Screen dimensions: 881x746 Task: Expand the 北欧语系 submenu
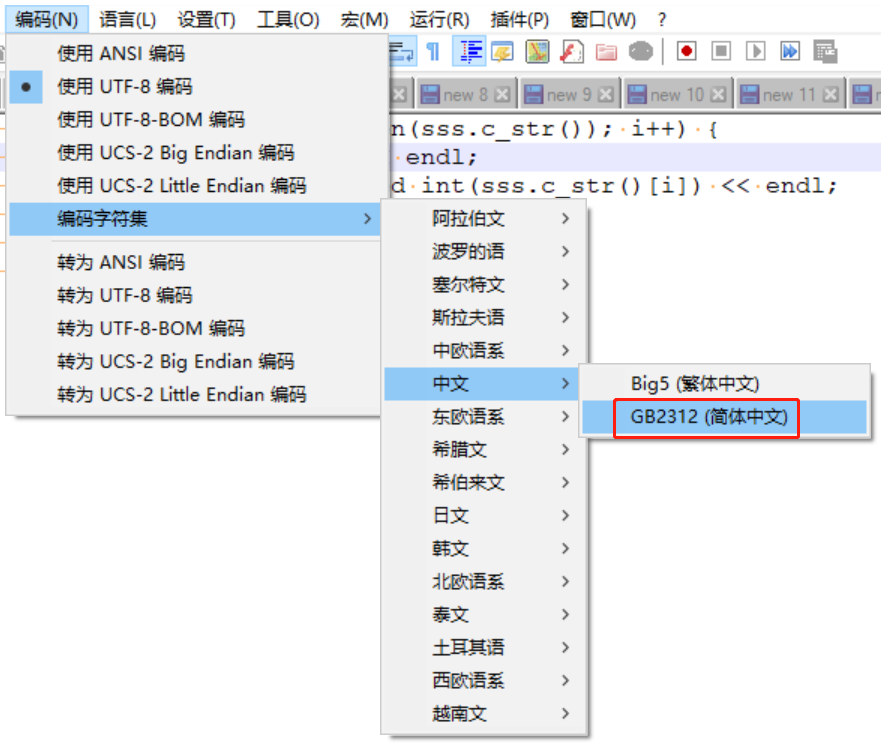(483, 581)
